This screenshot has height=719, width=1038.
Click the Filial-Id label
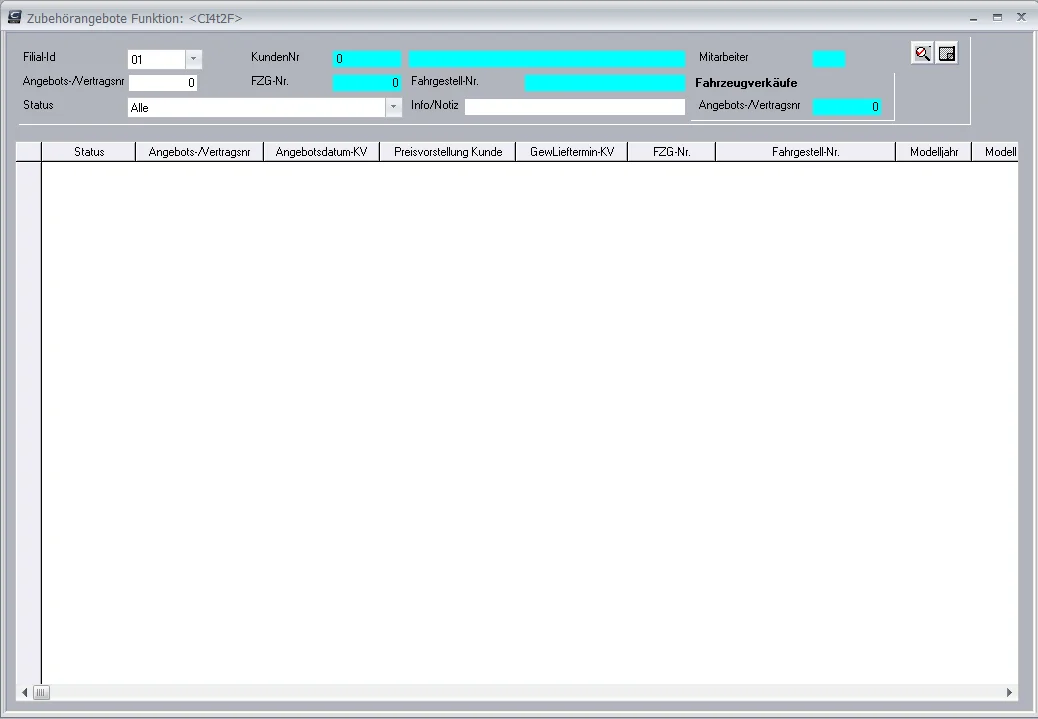point(39,57)
